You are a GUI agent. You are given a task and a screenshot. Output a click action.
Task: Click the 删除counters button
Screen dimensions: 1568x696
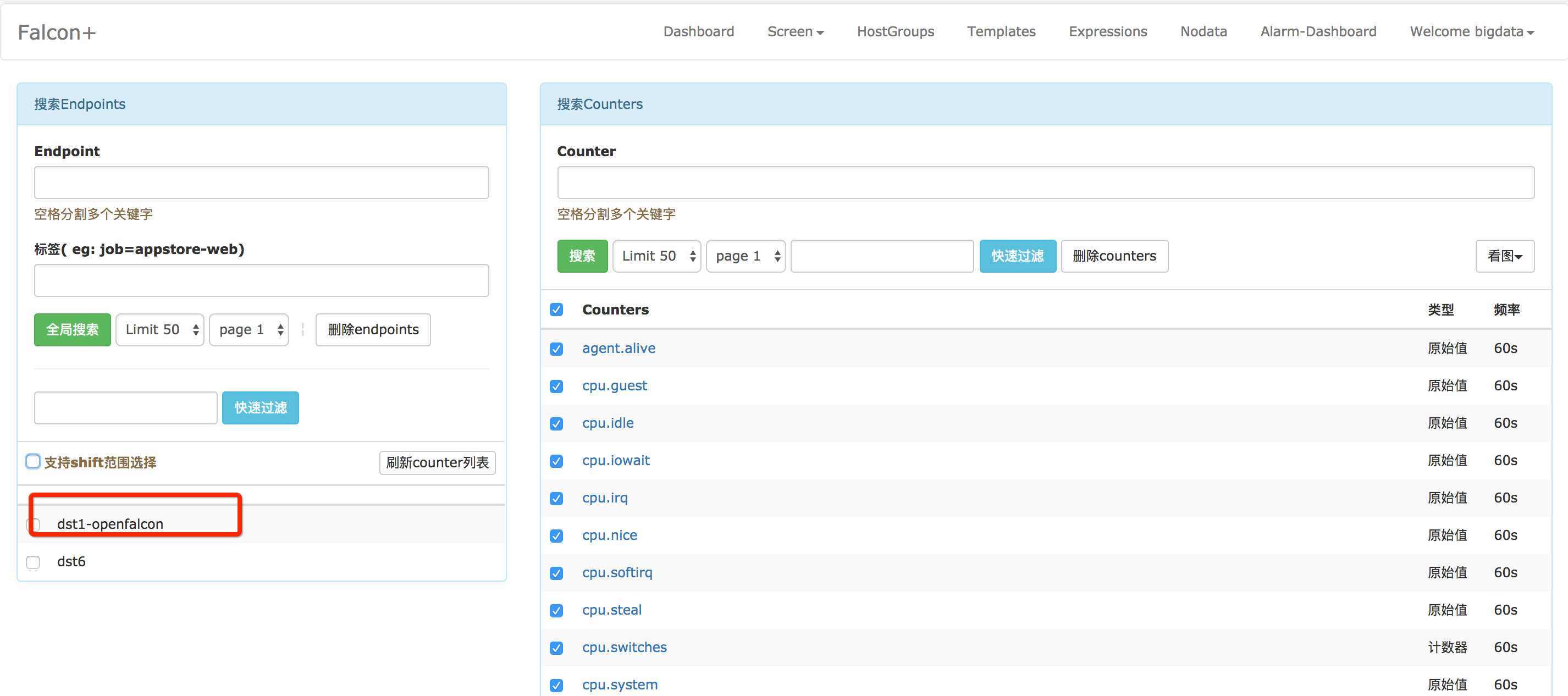[x=1114, y=256]
